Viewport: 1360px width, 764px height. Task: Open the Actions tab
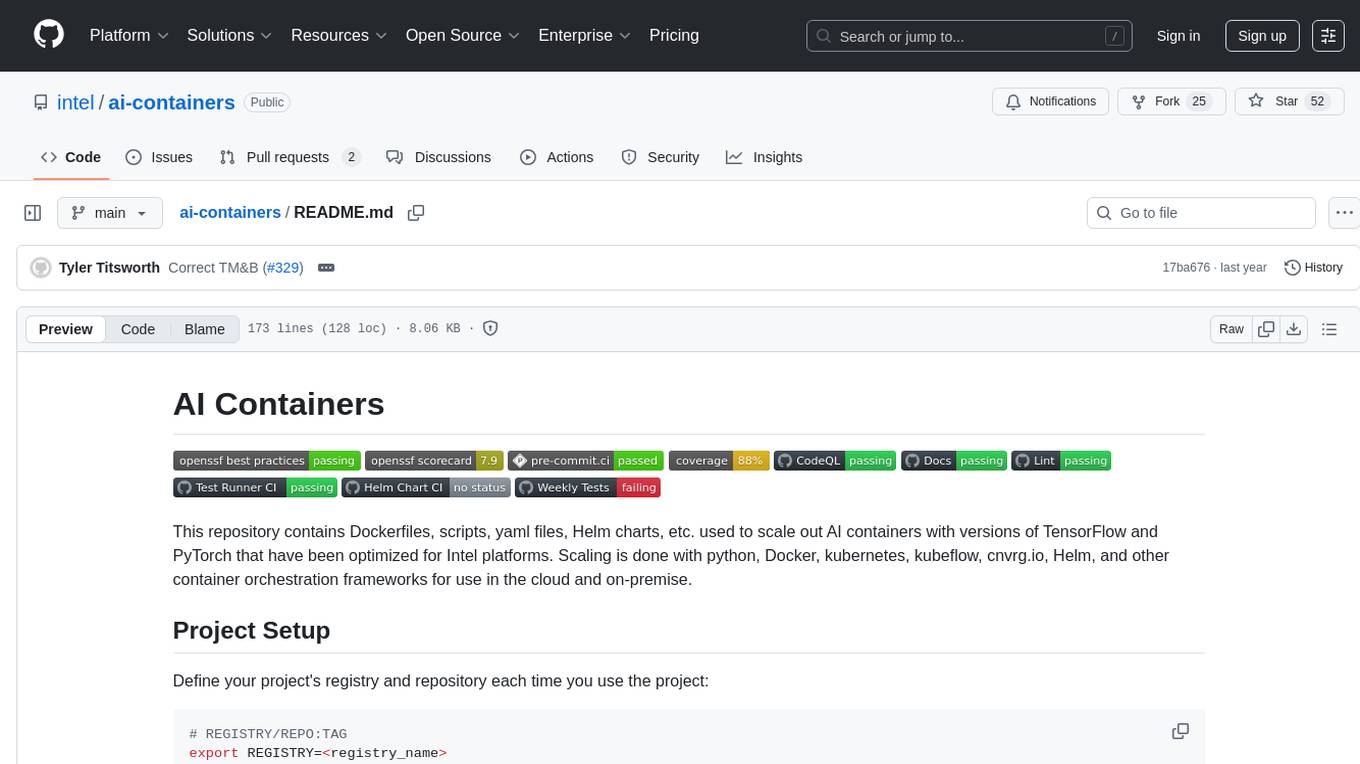click(557, 157)
